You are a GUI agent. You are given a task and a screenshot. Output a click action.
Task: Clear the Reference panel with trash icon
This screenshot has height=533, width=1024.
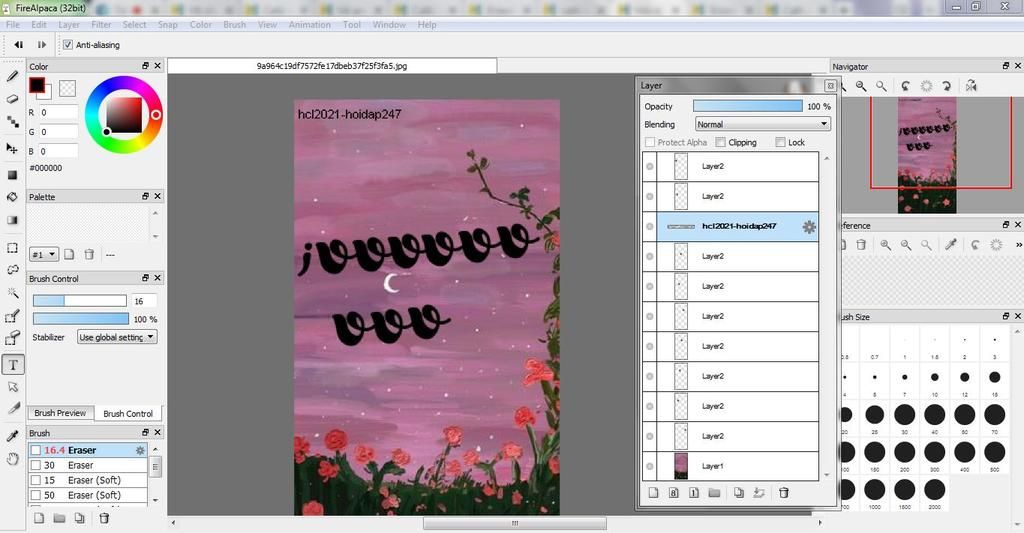point(861,244)
